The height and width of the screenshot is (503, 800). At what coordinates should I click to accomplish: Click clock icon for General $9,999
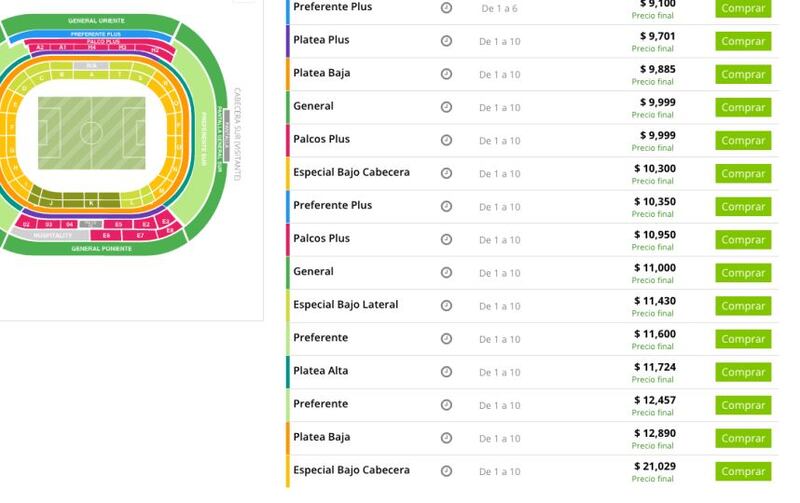pyautogui.click(x=446, y=107)
